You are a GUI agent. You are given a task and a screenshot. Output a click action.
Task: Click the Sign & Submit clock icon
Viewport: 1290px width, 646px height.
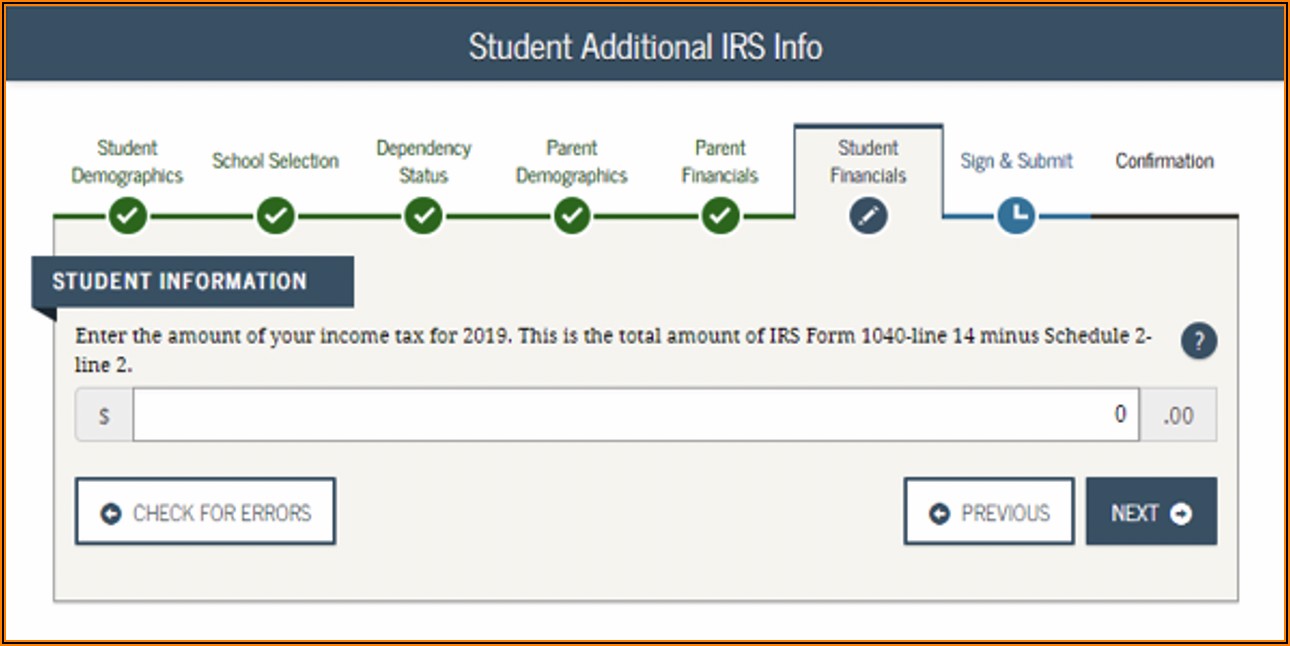click(1016, 215)
